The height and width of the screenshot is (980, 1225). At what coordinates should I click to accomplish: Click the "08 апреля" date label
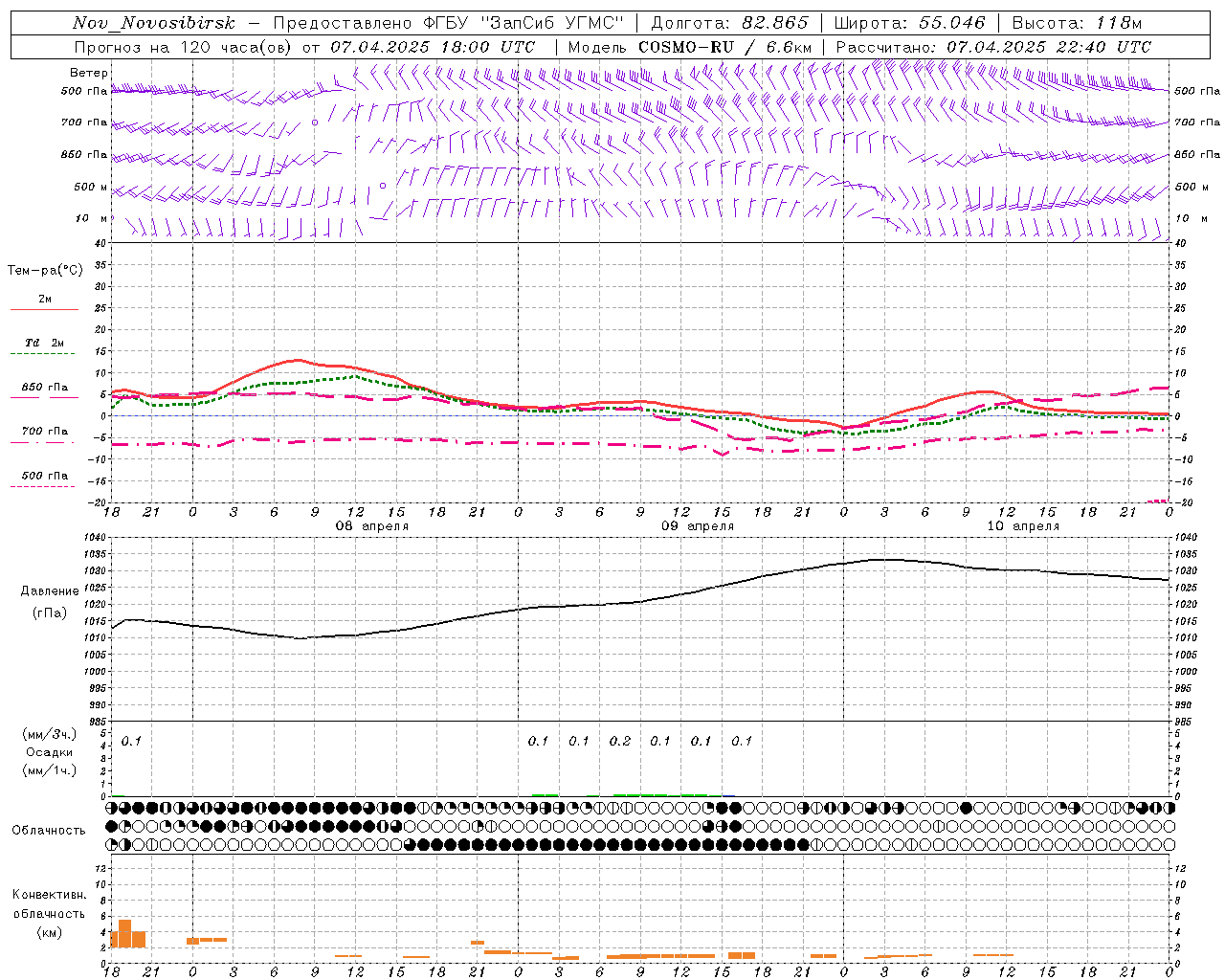pyautogui.click(x=371, y=526)
